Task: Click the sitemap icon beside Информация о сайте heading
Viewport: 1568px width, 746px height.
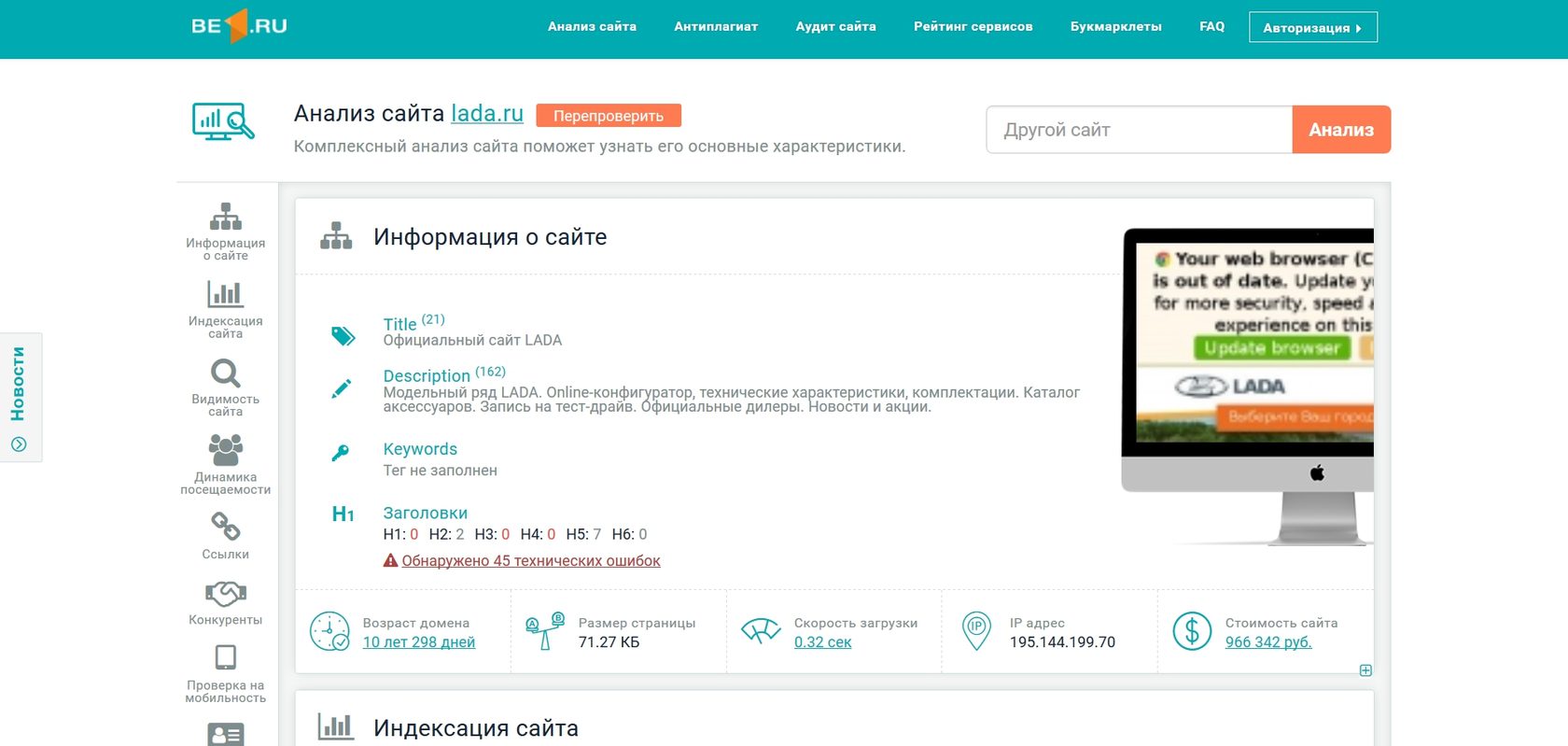Action: coord(336,236)
